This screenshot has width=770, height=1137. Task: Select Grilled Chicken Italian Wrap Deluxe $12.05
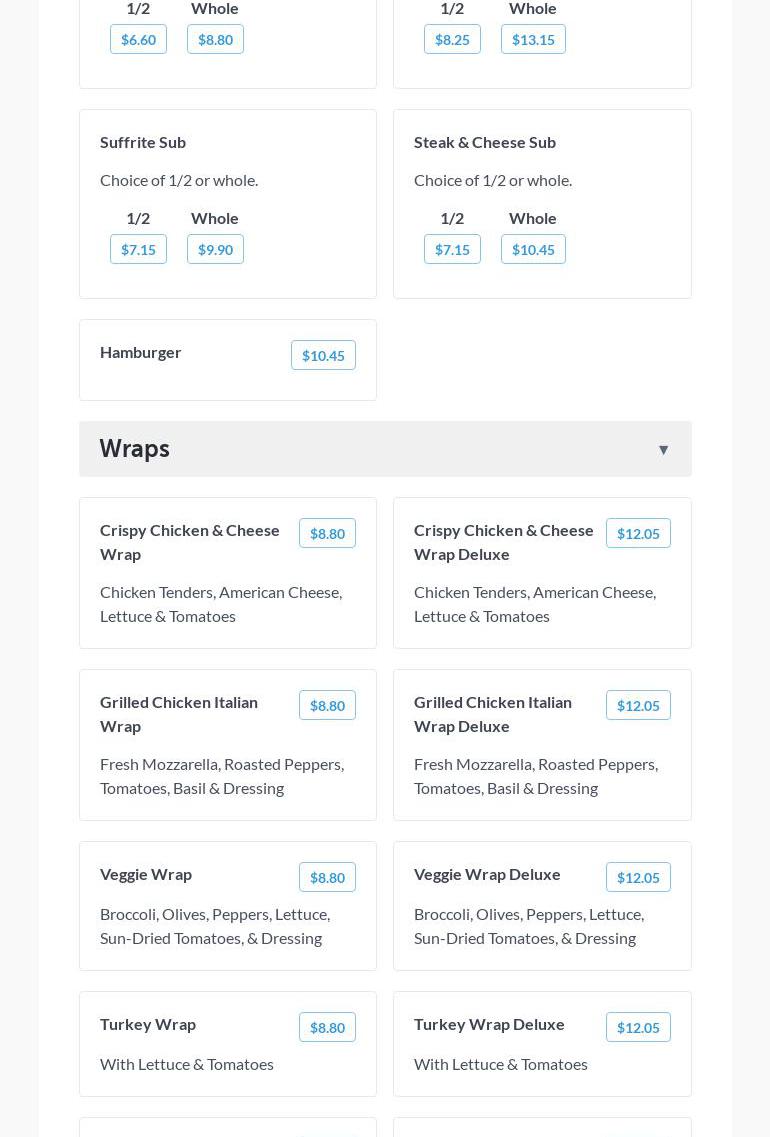638,705
